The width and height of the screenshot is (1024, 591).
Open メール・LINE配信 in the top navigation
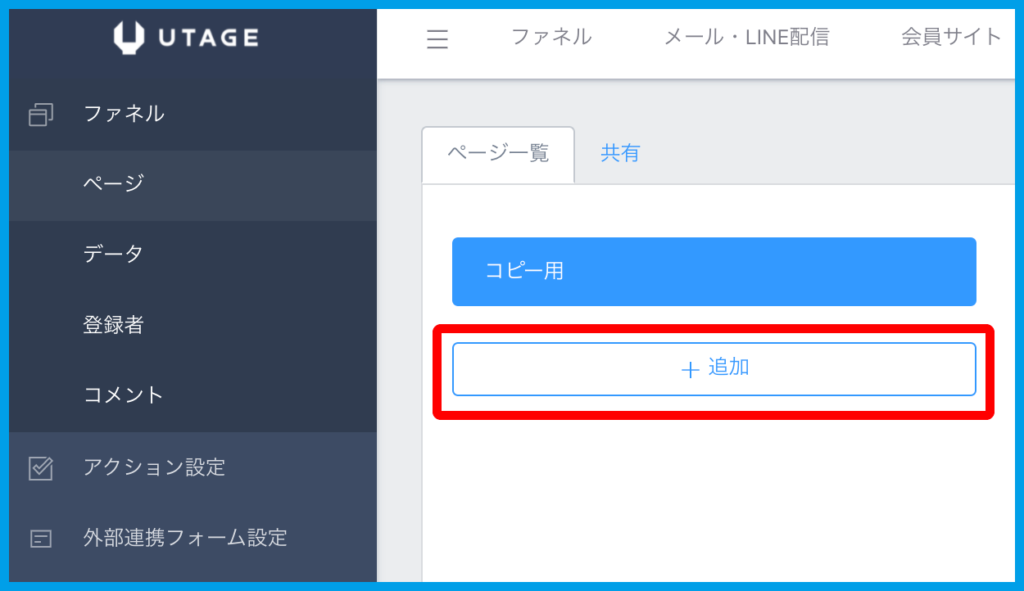click(746, 37)
